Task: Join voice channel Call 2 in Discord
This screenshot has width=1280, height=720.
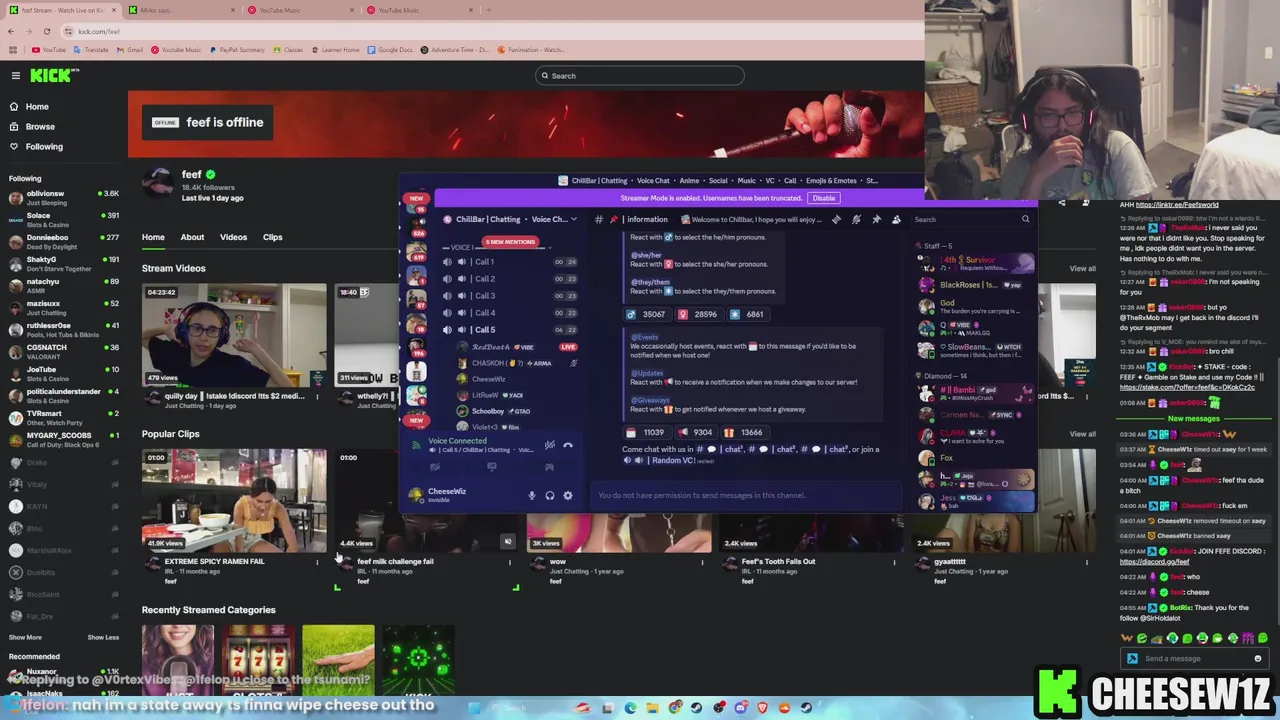Action: tap(508, 279)
